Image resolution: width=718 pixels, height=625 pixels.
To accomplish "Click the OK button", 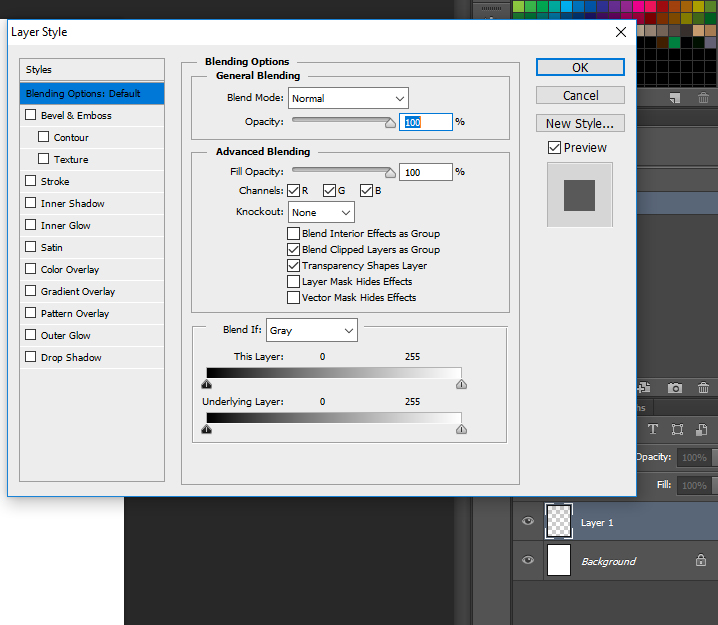I will 580,67.
